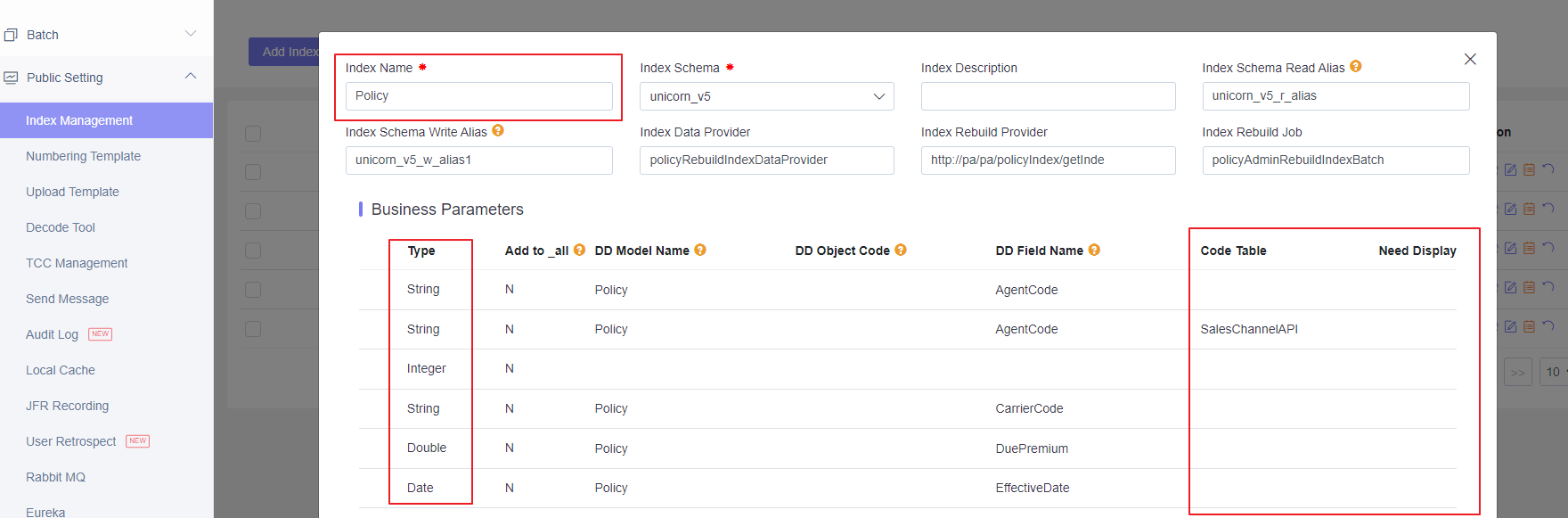The image size is (1568, 518).
Task: Click undo arrow icon in second background row
Action: (x=1548, y=208)
